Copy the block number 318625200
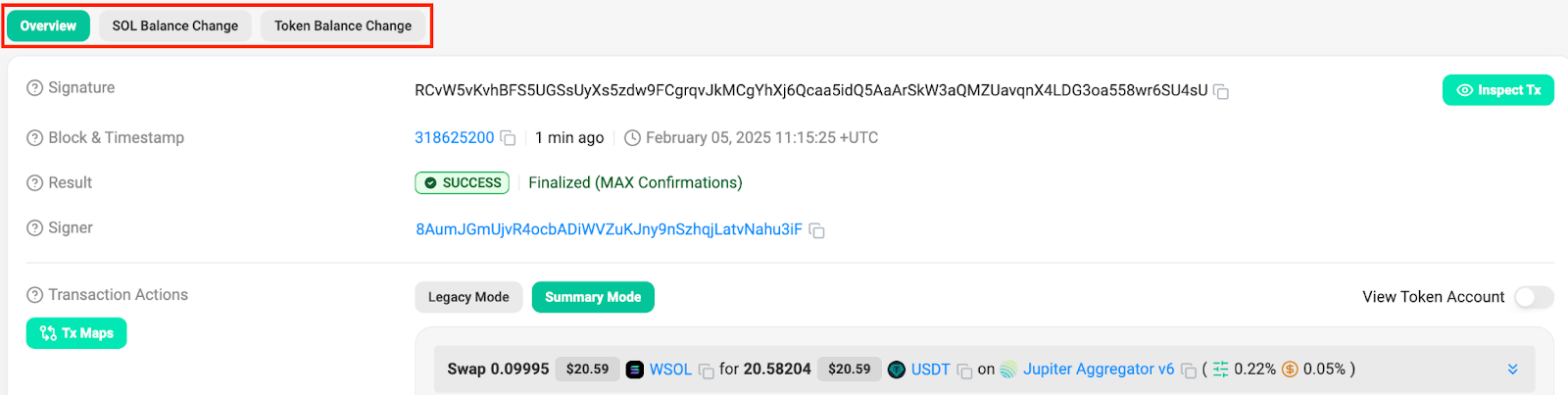 [508, 138]
